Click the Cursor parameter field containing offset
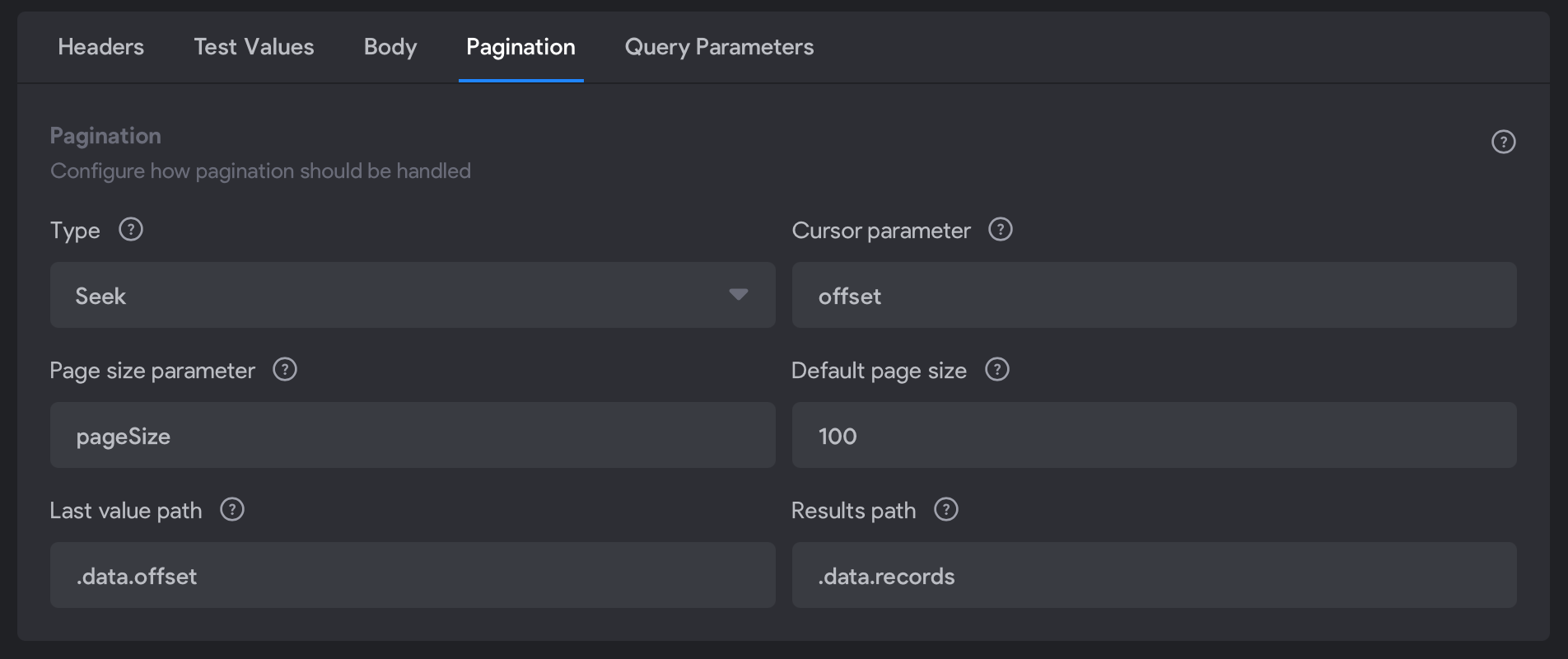This screenshot has width=1568, height=659. coord(1154,295)
